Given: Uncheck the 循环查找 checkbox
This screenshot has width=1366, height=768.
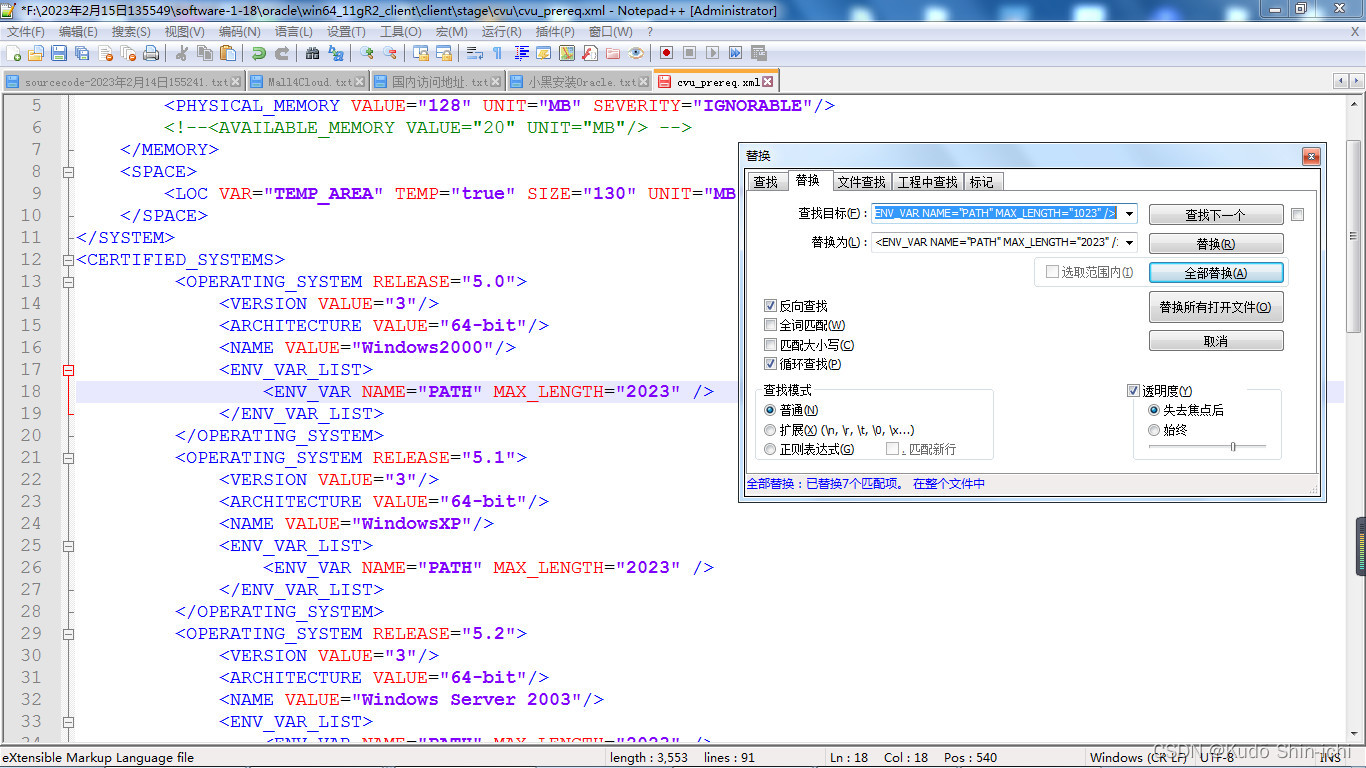Looking at the screenshot, I should 770,364.
